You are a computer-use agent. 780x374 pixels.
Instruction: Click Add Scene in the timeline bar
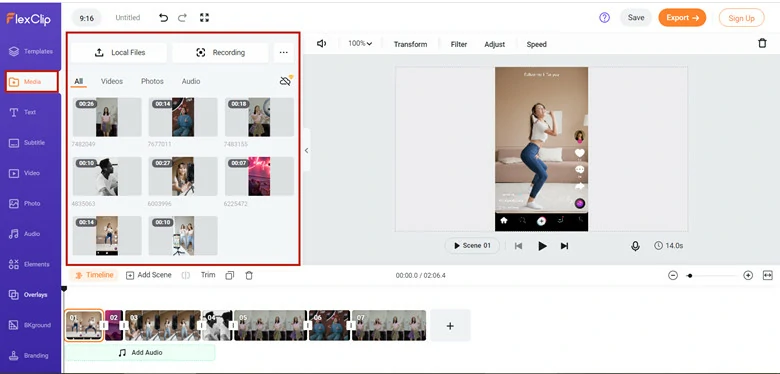point(149,275)
